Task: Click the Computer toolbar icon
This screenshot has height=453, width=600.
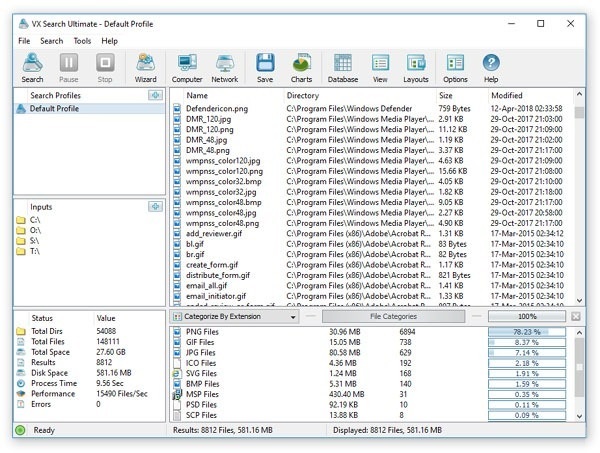Action: pos(187,67)
